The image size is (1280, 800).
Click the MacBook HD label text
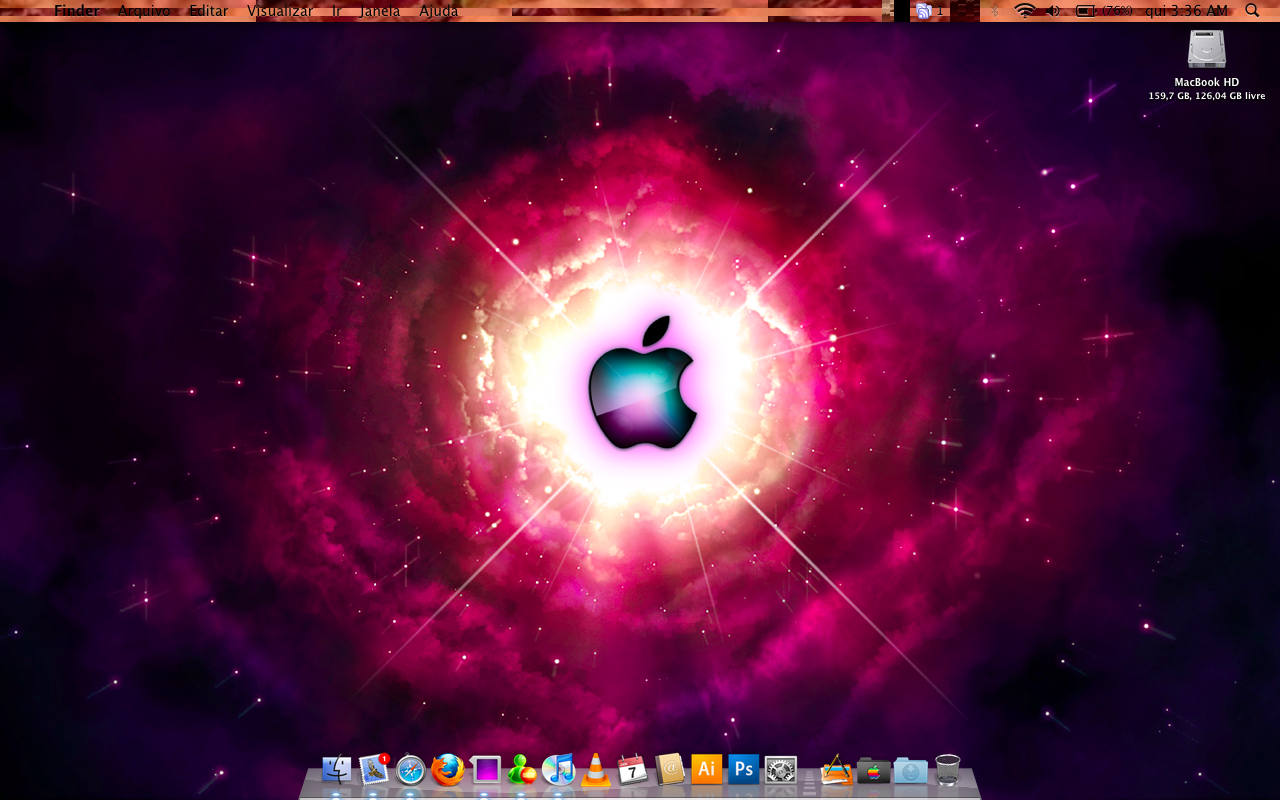click(1206, 82)
